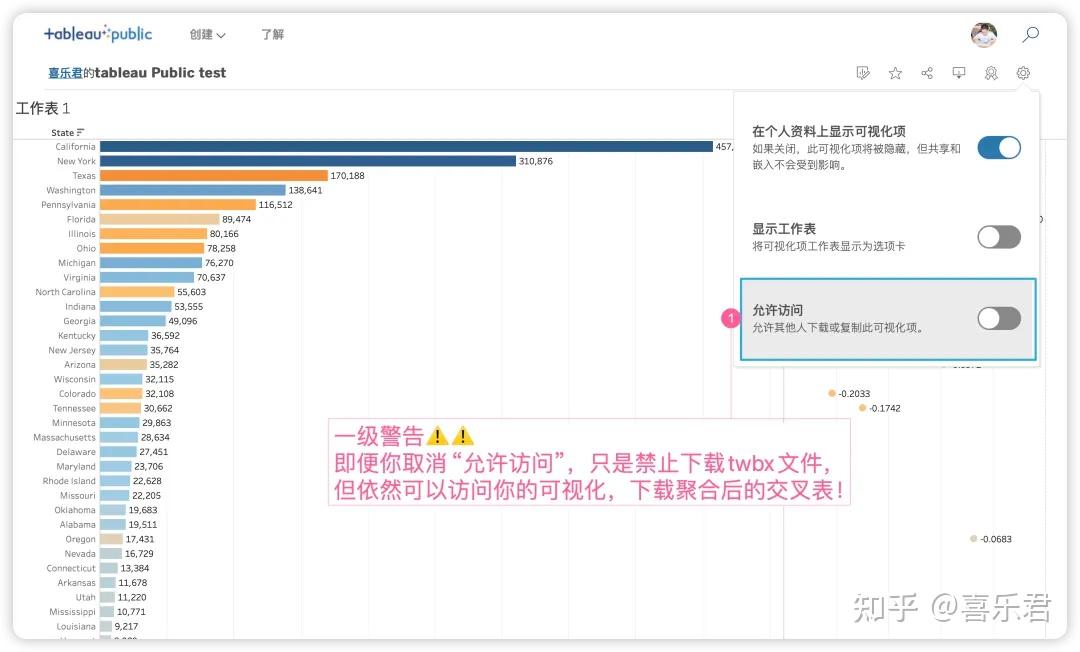Viewport: 1080px width, 652px height.
Task: Select the 工作表 1 sheet tab
Action: [40, 108]
